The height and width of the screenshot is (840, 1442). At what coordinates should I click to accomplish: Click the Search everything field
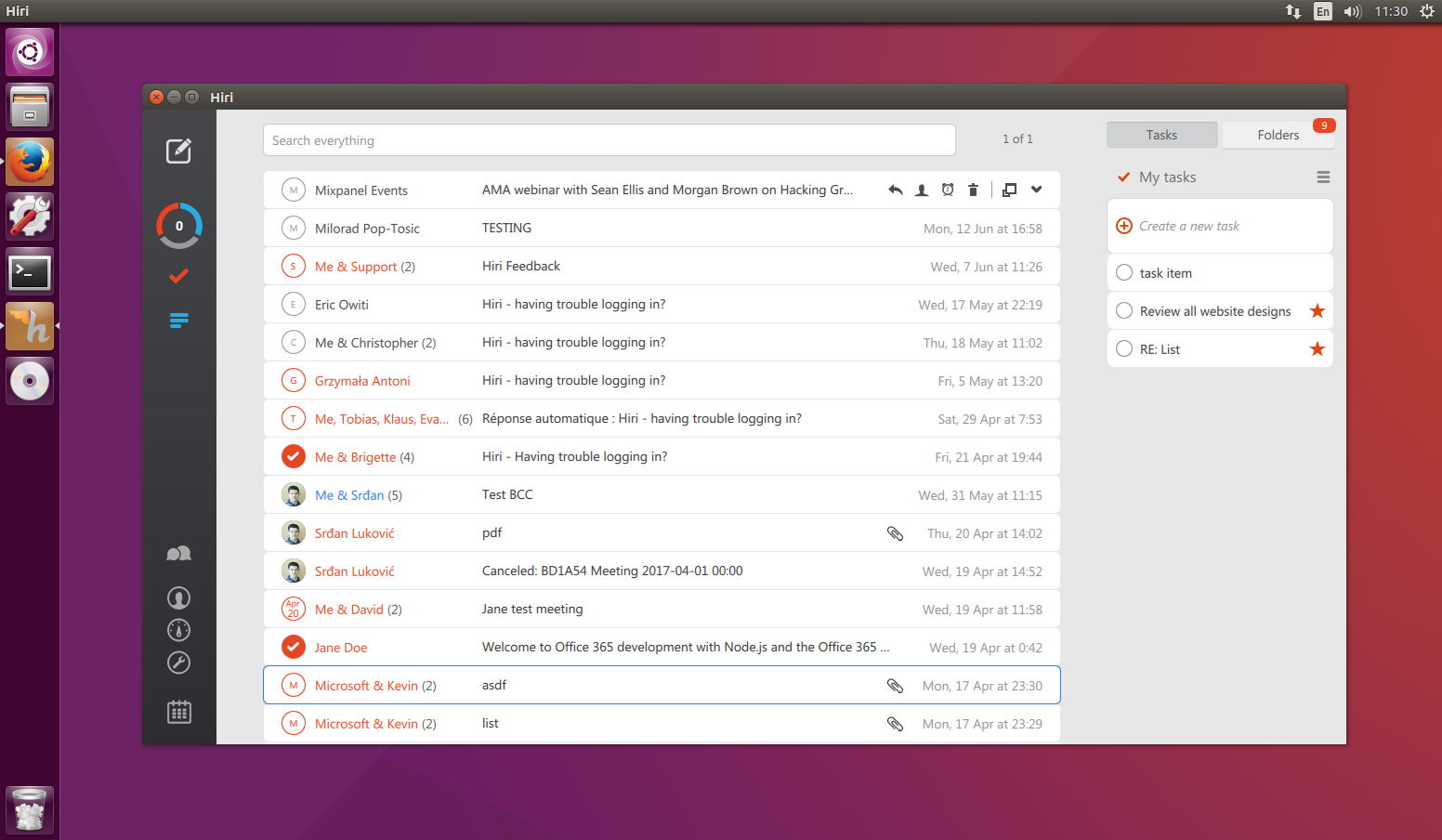610,140
